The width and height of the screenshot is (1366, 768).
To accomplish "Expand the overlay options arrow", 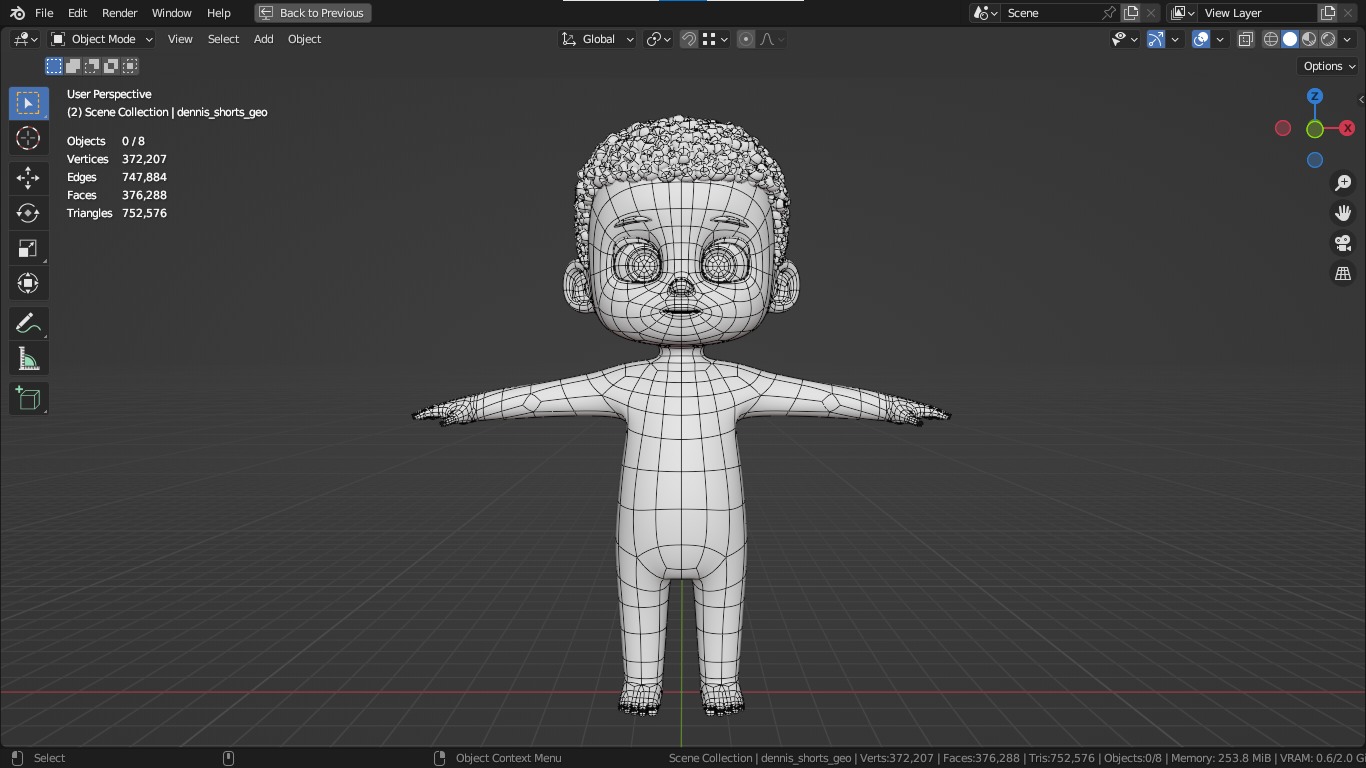I will point(1221,39).
